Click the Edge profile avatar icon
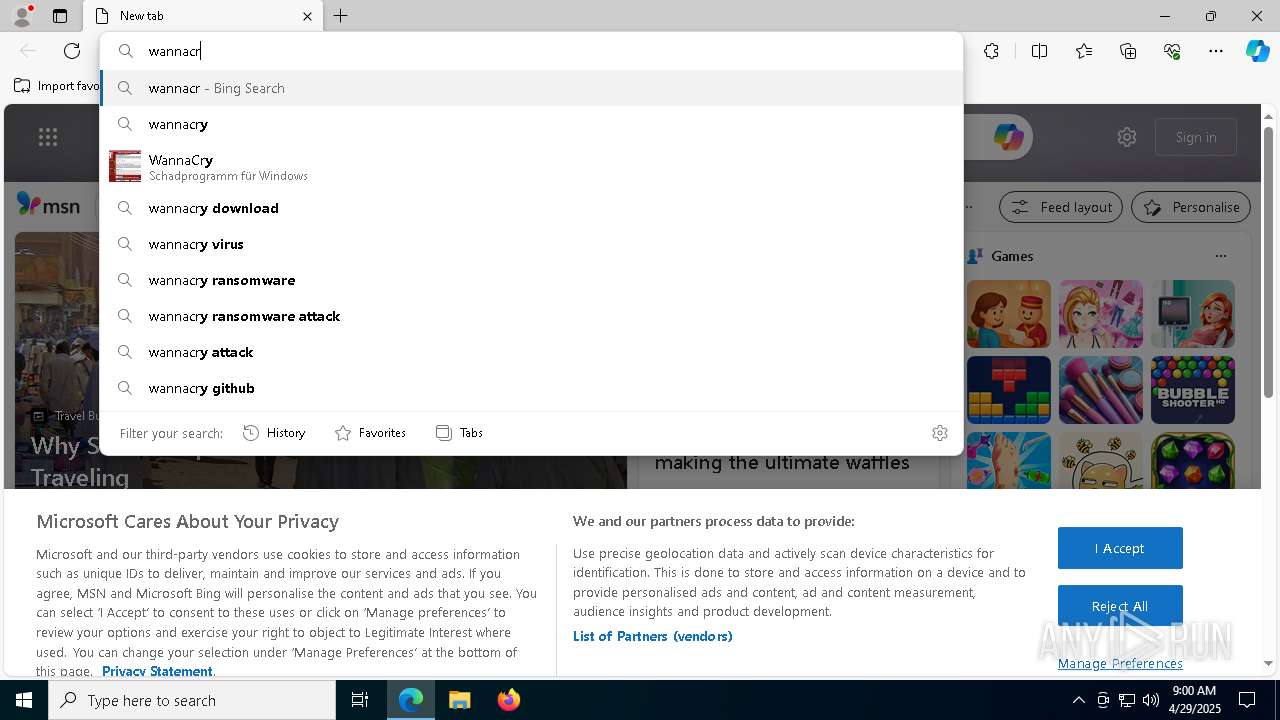 coord(21,16)
